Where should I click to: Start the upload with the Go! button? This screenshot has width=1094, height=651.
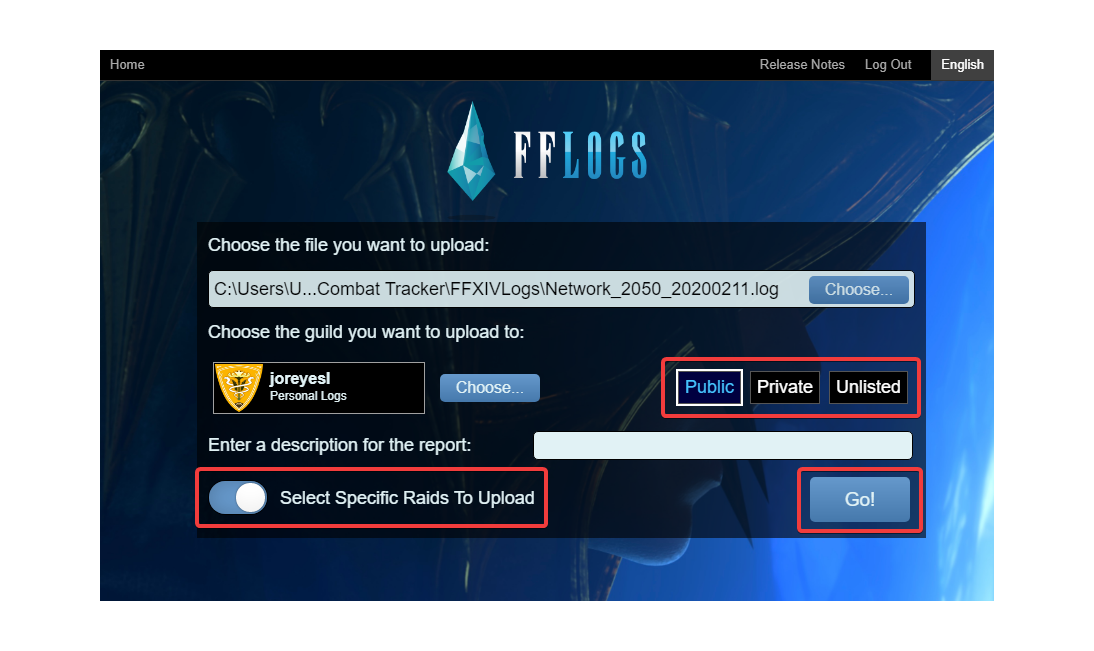point(860,500)
